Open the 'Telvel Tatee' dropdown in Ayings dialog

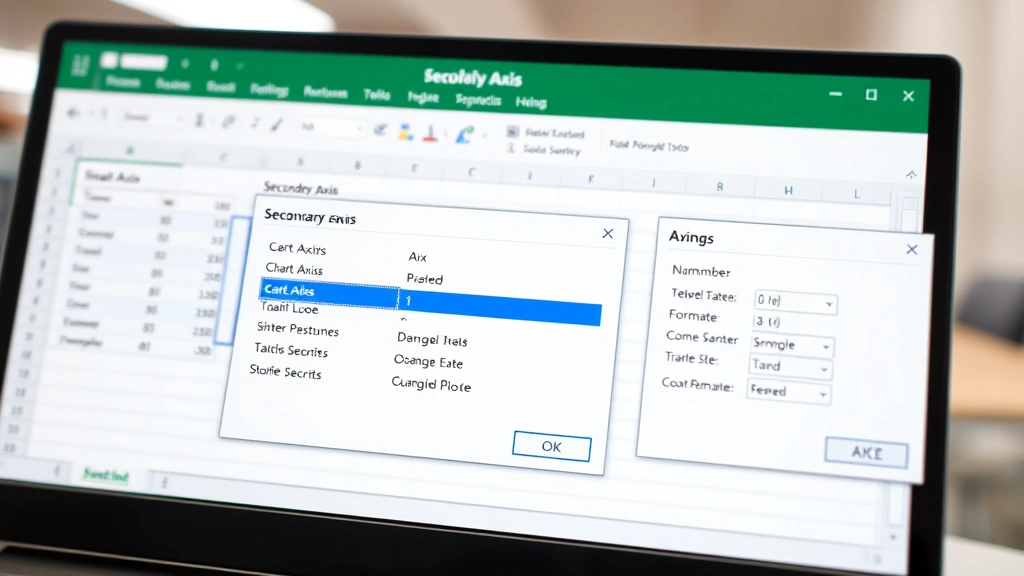click(795, 301)
